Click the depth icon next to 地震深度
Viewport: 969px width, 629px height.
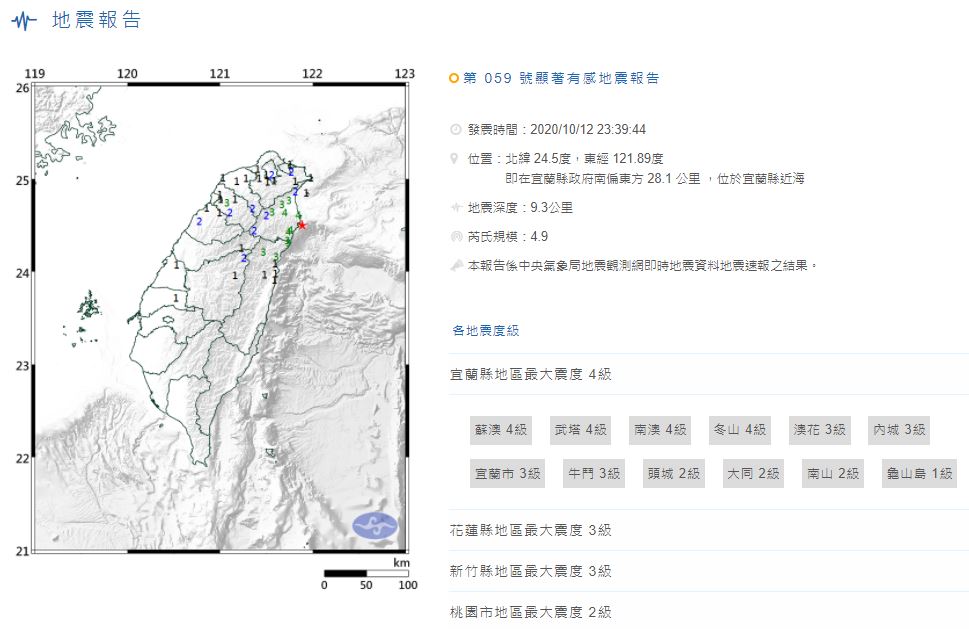(456, 208)
